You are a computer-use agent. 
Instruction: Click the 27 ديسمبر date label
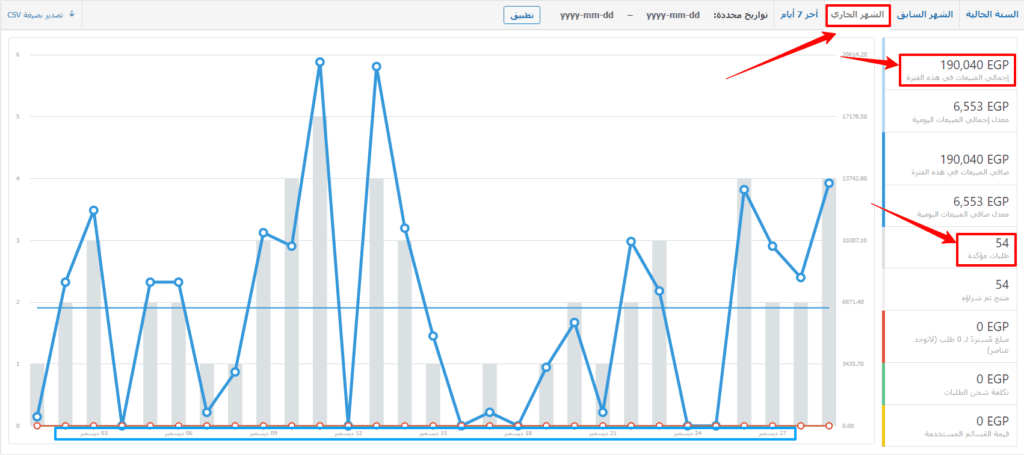click(772, 433)
